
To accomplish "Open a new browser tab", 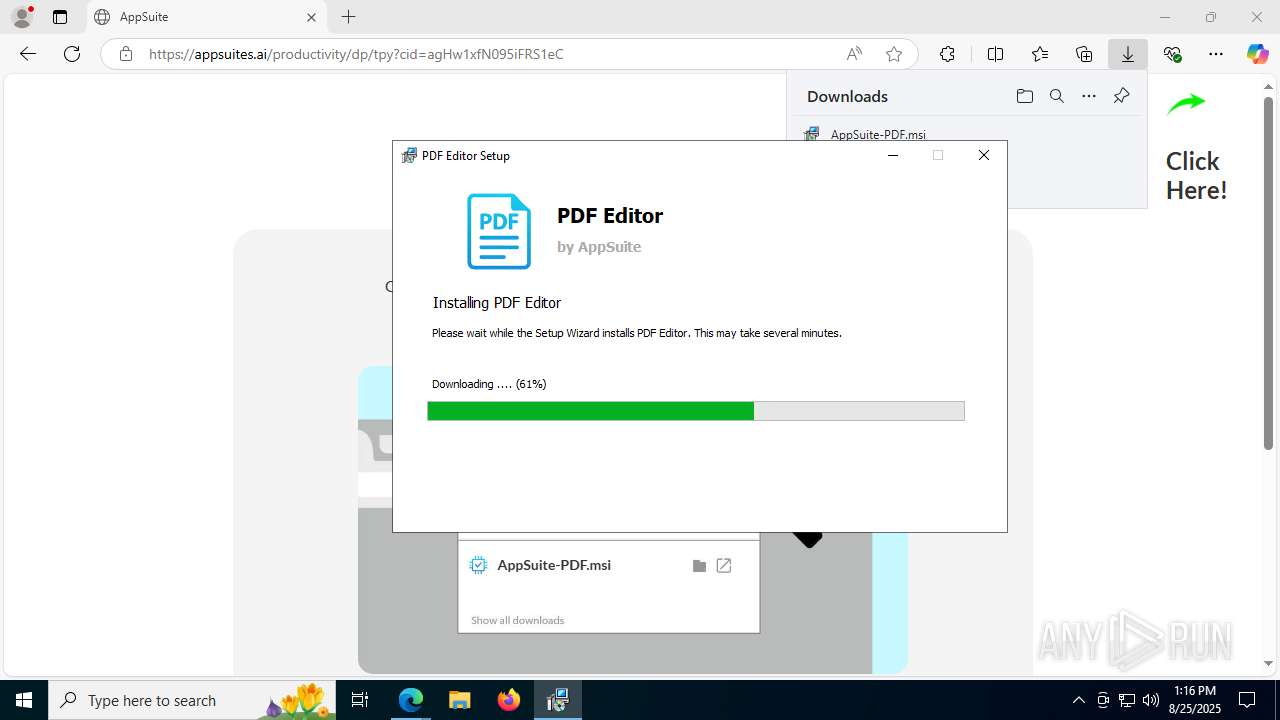I will point(348,17).
